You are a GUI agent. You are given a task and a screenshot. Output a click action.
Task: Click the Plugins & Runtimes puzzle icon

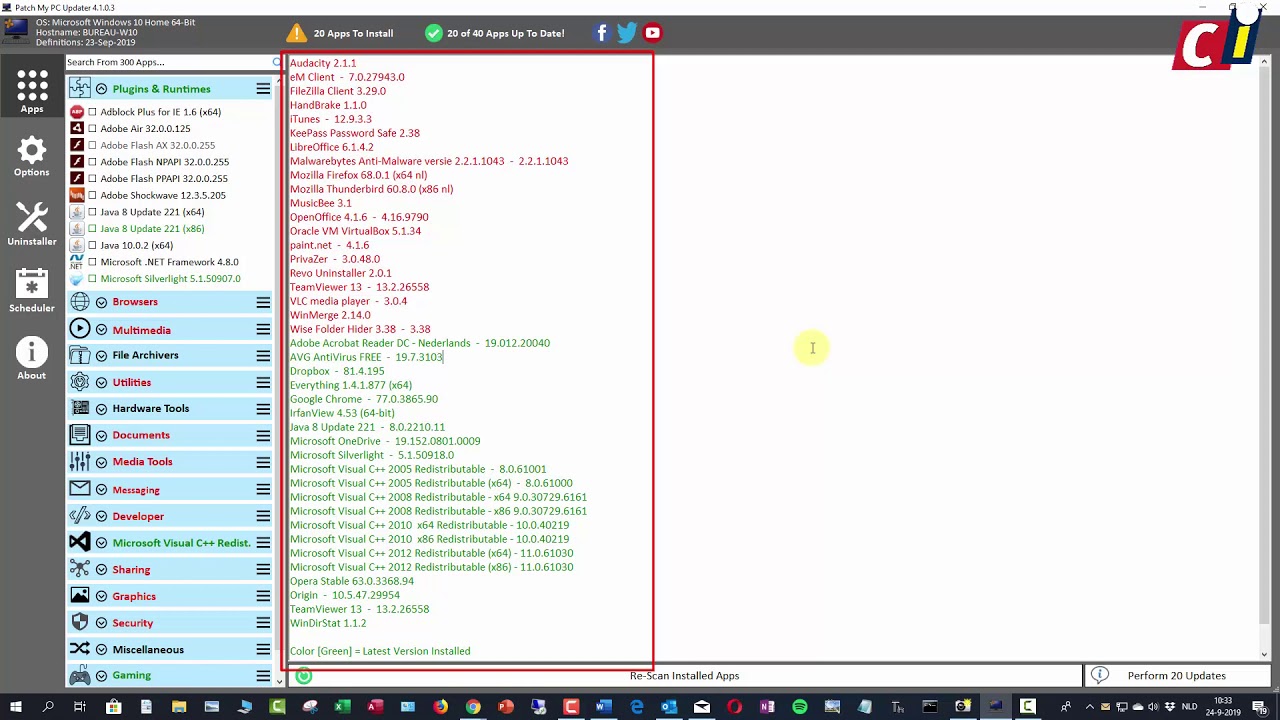(80, 88)
